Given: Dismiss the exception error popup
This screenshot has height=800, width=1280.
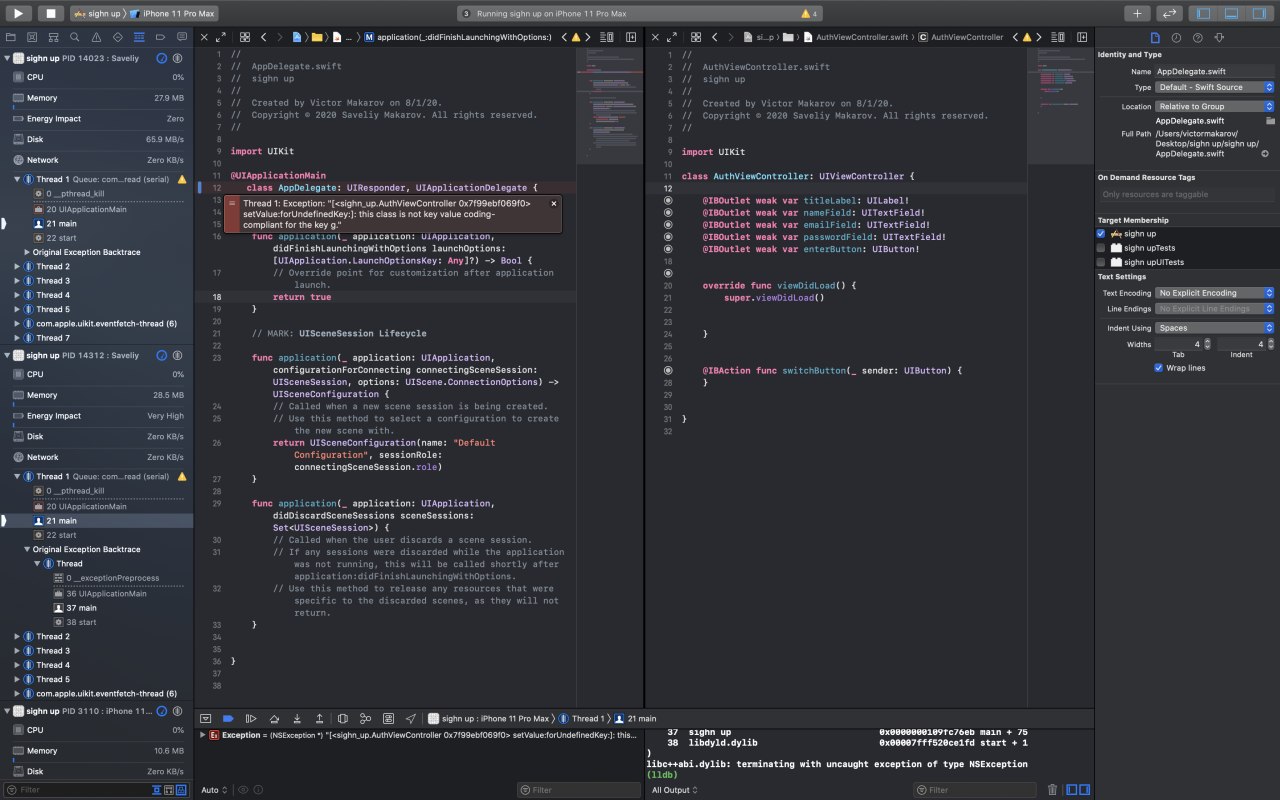Looking at the screenshot, I should point(554,203).
